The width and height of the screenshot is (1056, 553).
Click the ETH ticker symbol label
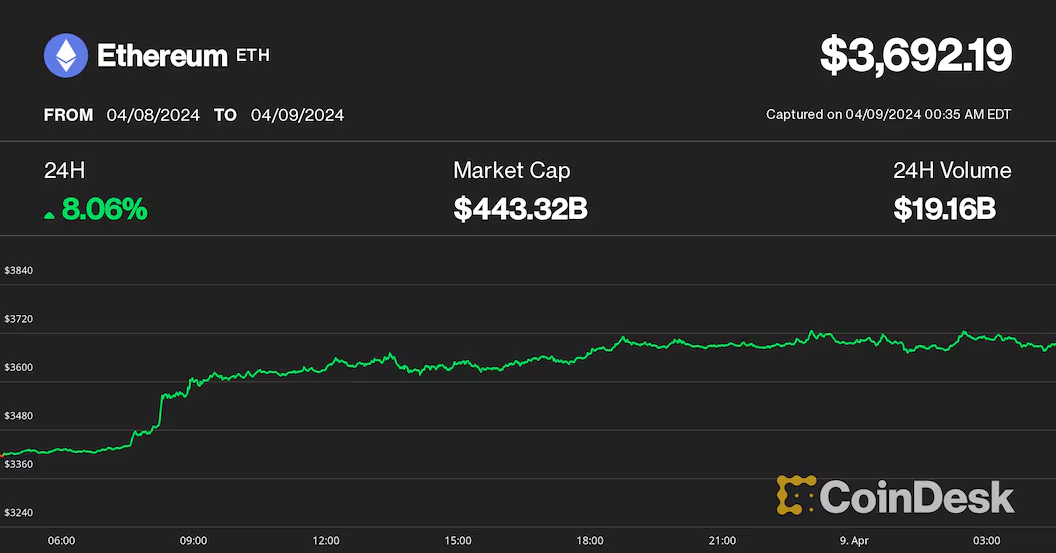(x=252, y=55)
